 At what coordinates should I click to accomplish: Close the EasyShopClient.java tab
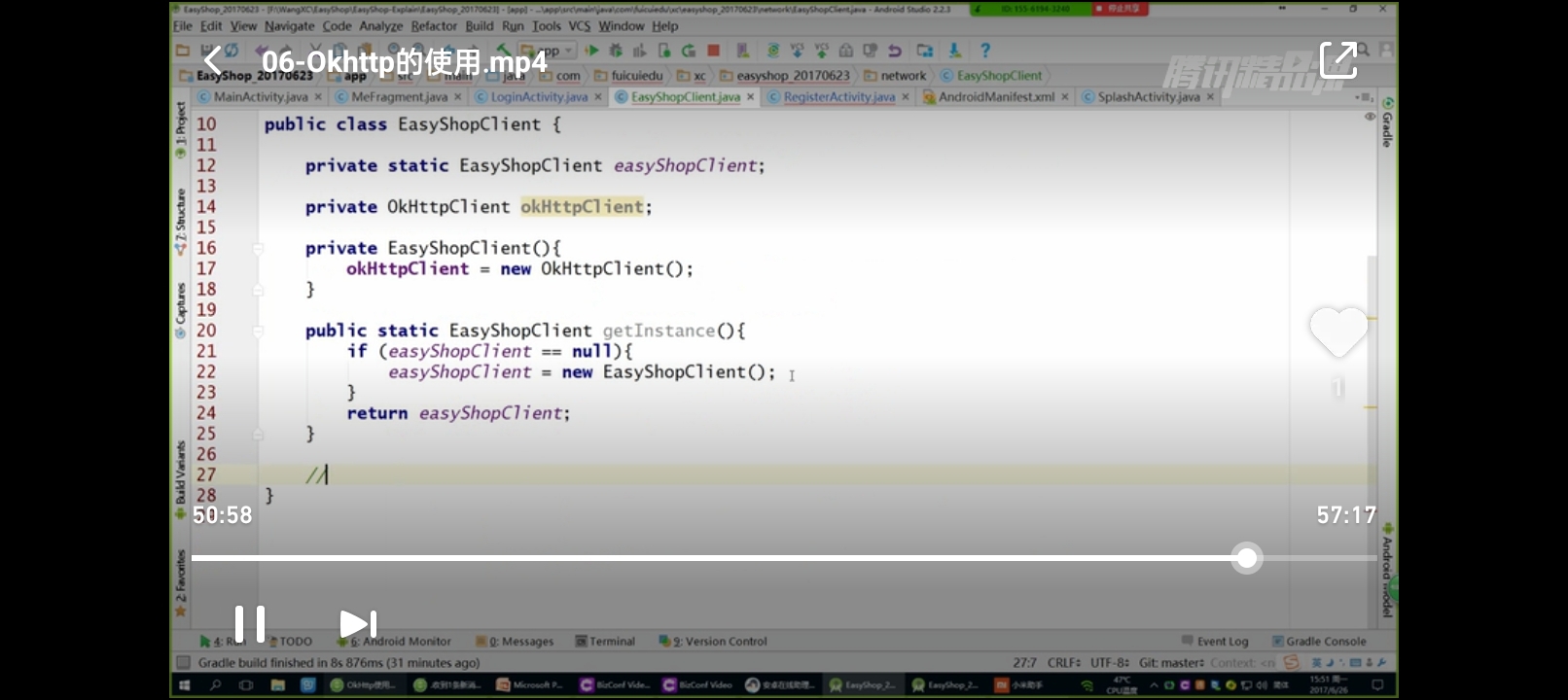tap(750, 97)
